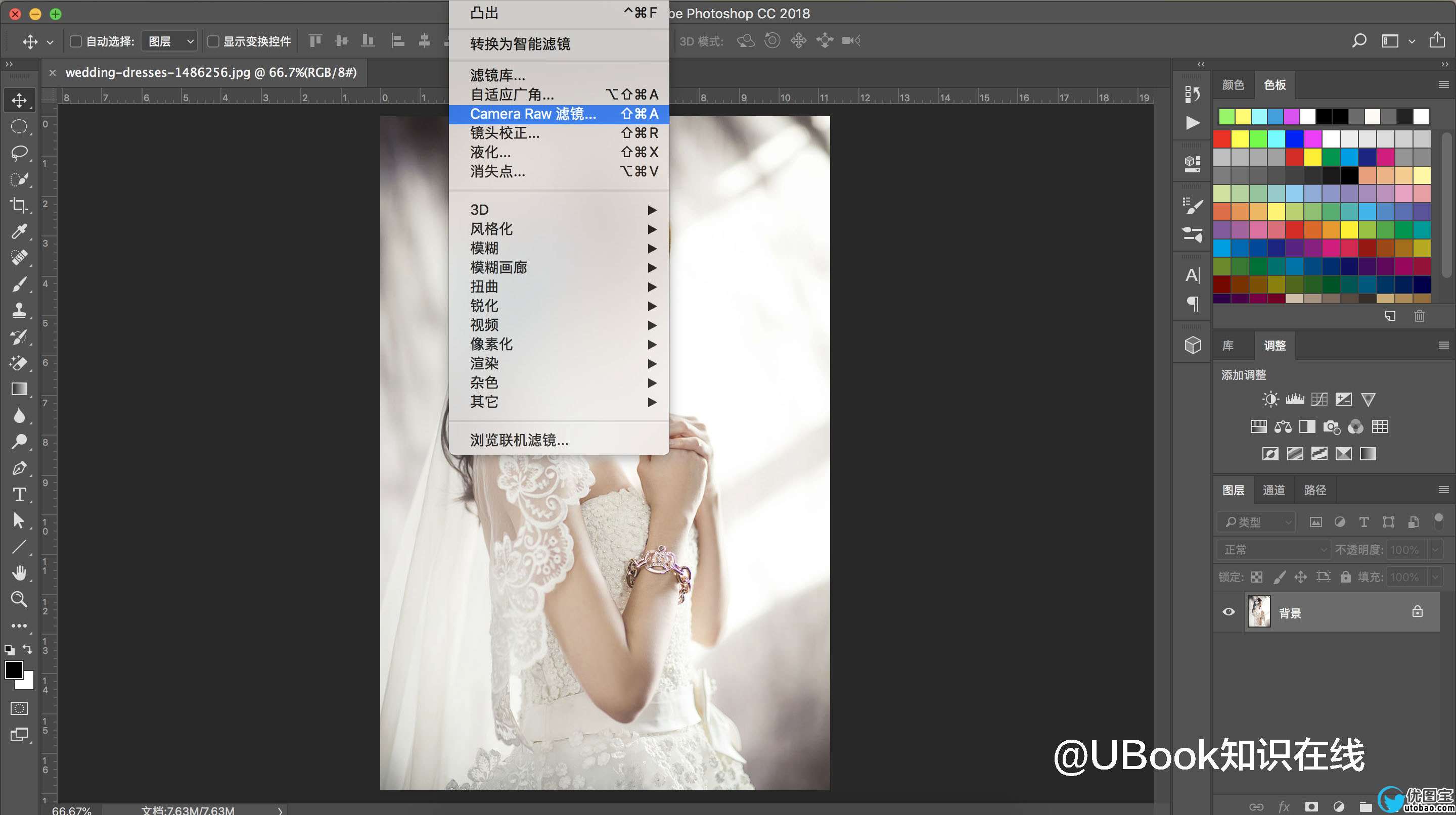Image resolution: width=1456 pixels, height=815 pixels.
Task: Expand the 模糊 filter submenu
Action: click(x=559, y=248)
